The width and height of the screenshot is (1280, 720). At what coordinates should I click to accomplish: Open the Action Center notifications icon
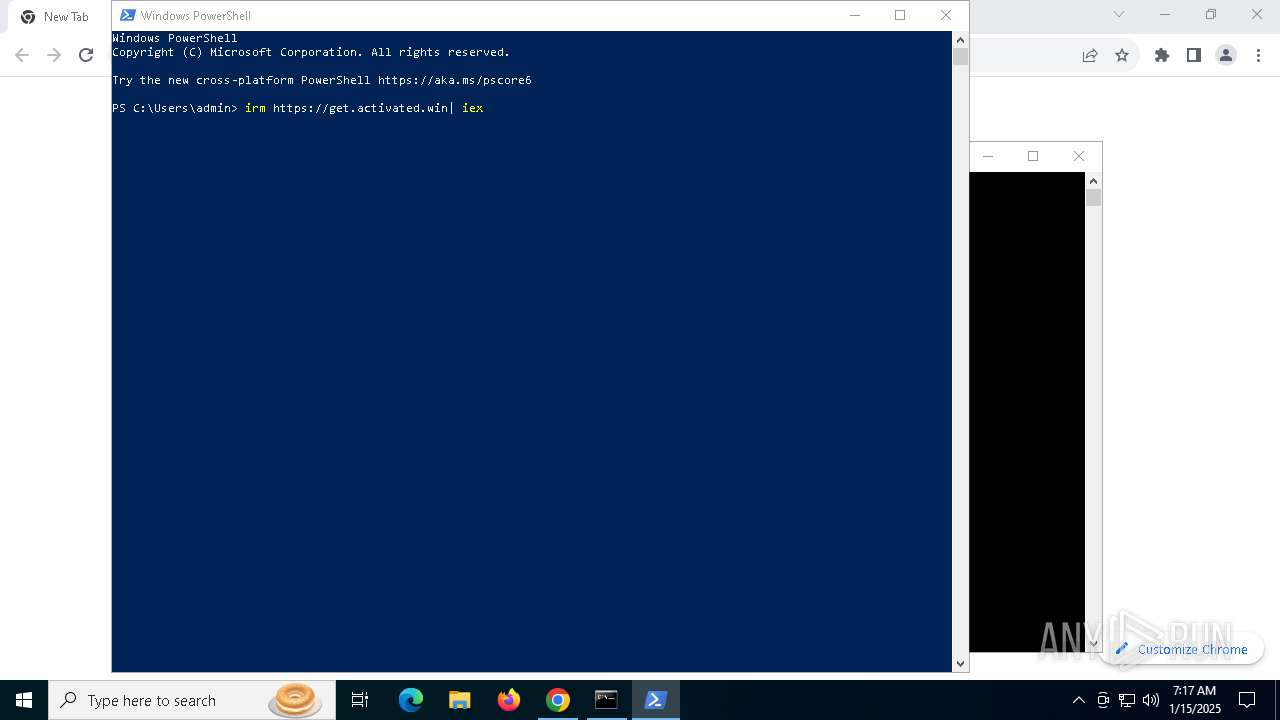[x=1247, y=700]
